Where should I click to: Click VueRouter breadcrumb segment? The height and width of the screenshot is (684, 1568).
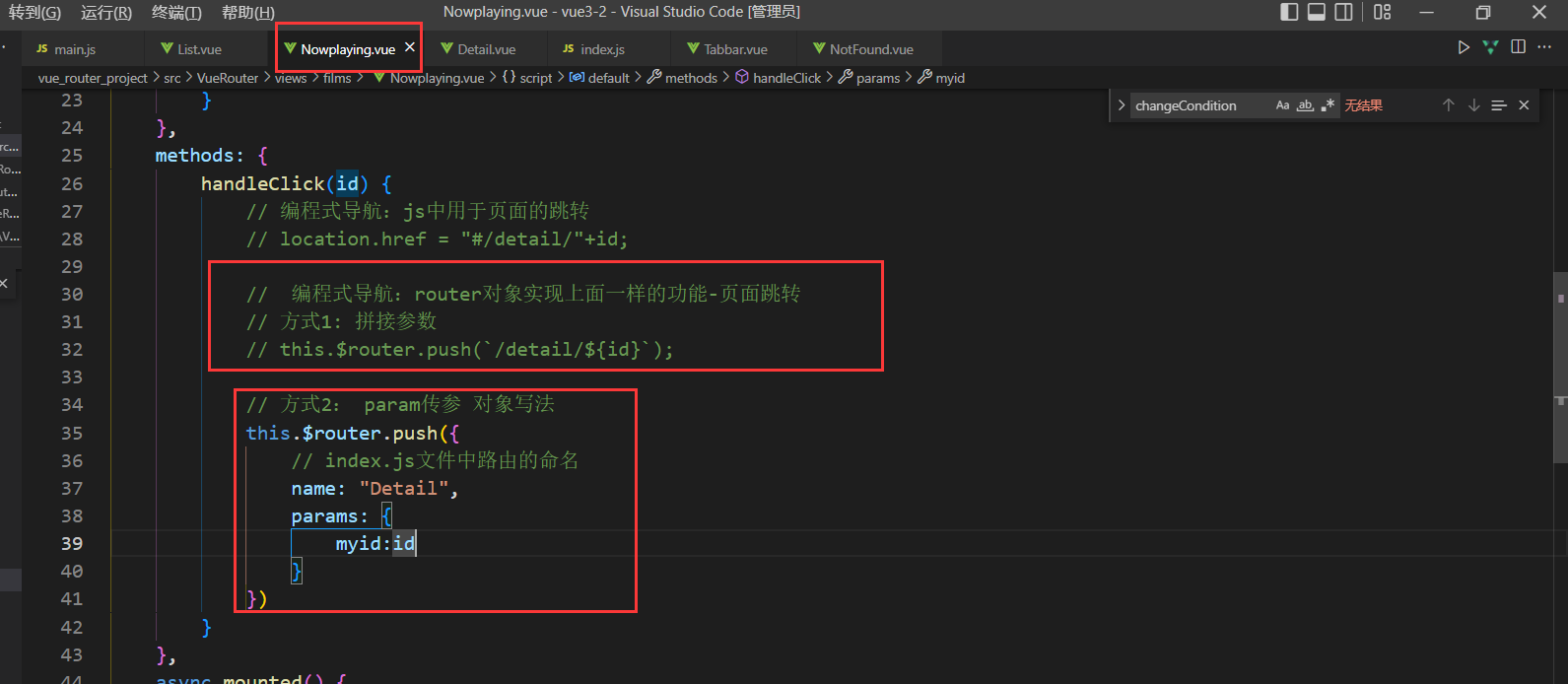tap(228, 78)
